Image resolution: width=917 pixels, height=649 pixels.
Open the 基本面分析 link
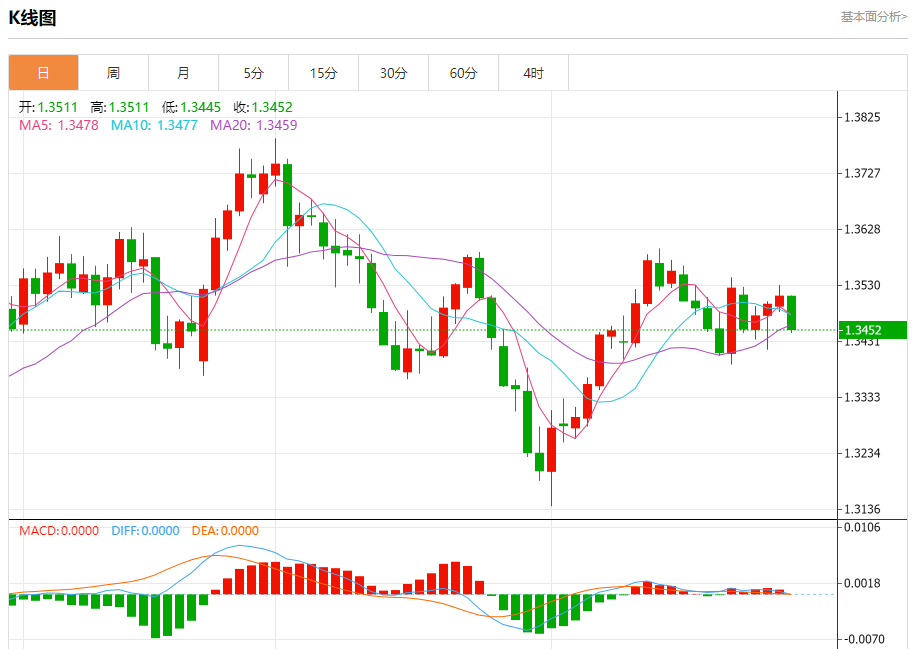click(x=874, y=17)
